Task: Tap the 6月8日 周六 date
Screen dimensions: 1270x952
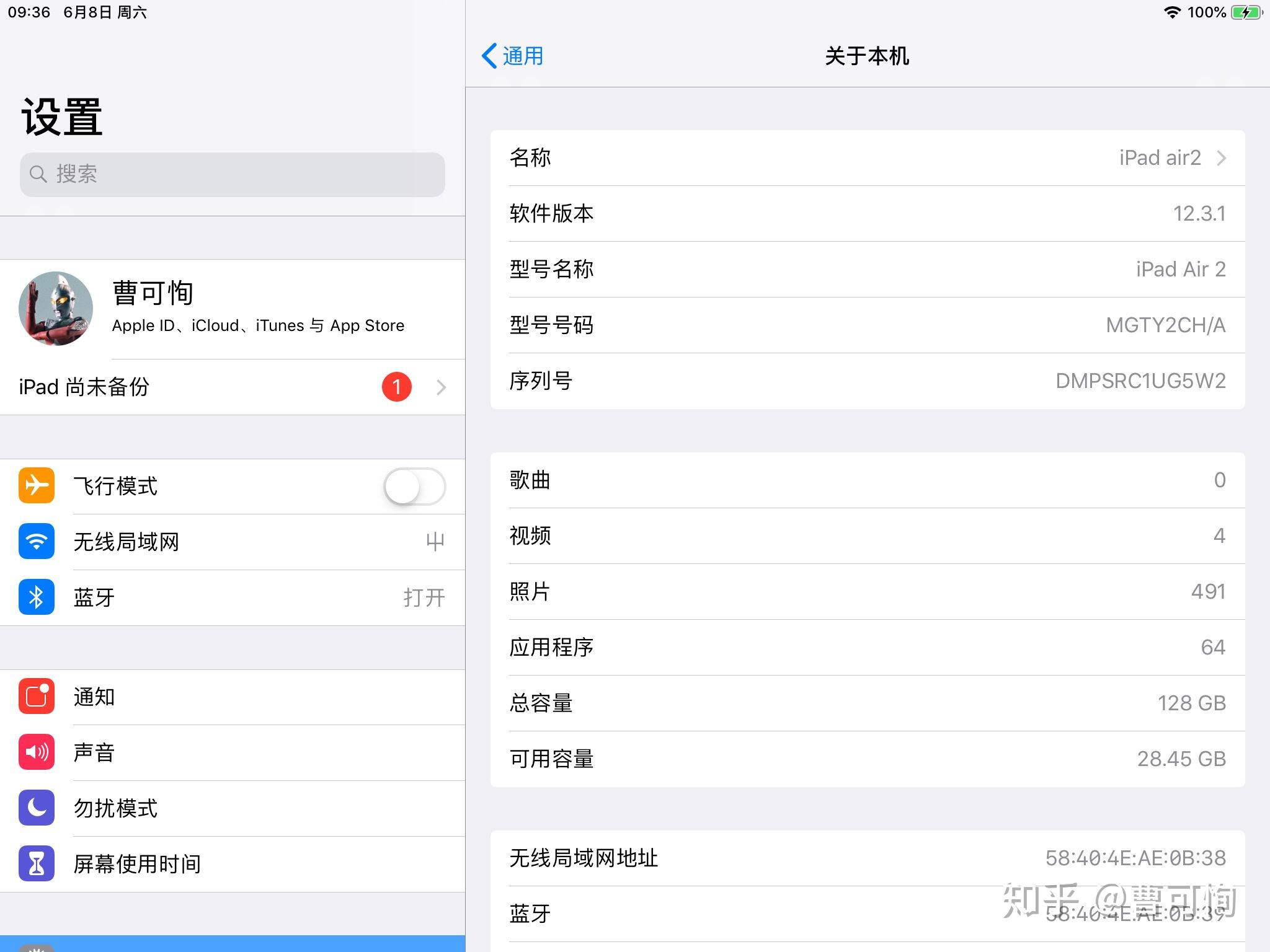Action: click(x=105, y=12)
